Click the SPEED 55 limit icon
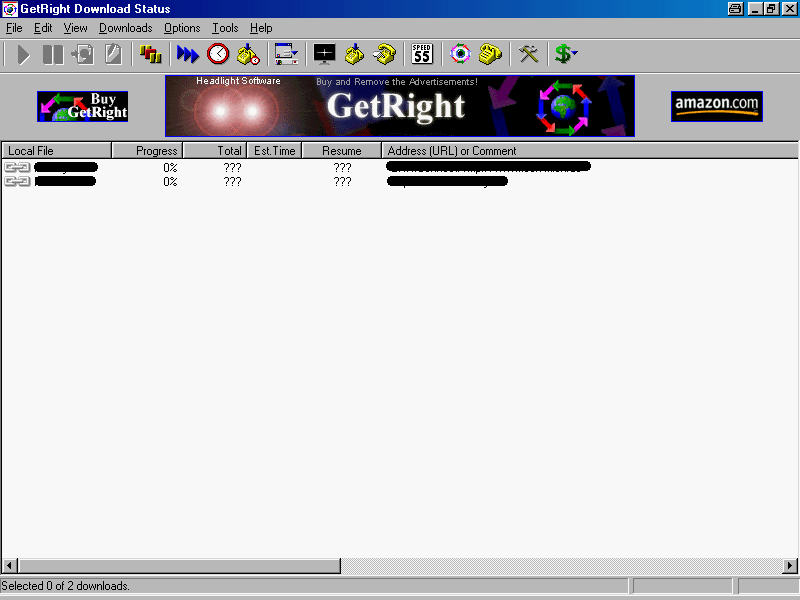Viewport: 800px width, 600px height. pos(422,54)
